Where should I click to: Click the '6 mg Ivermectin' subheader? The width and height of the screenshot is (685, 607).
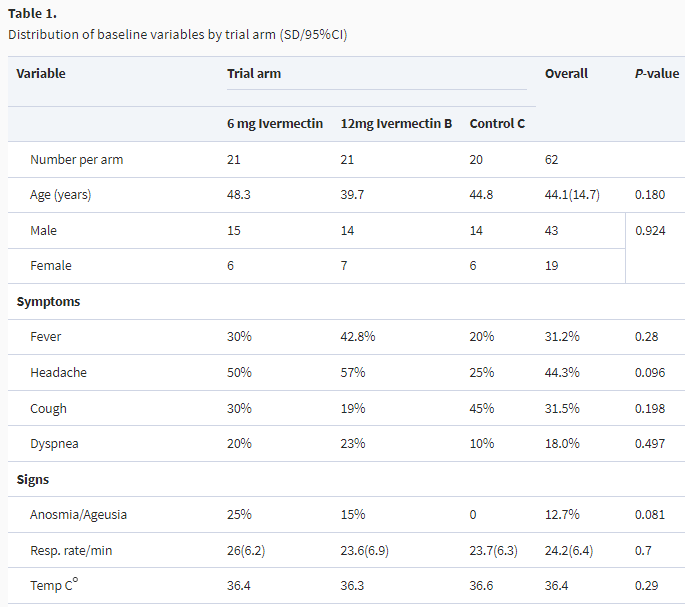(275, 124)
